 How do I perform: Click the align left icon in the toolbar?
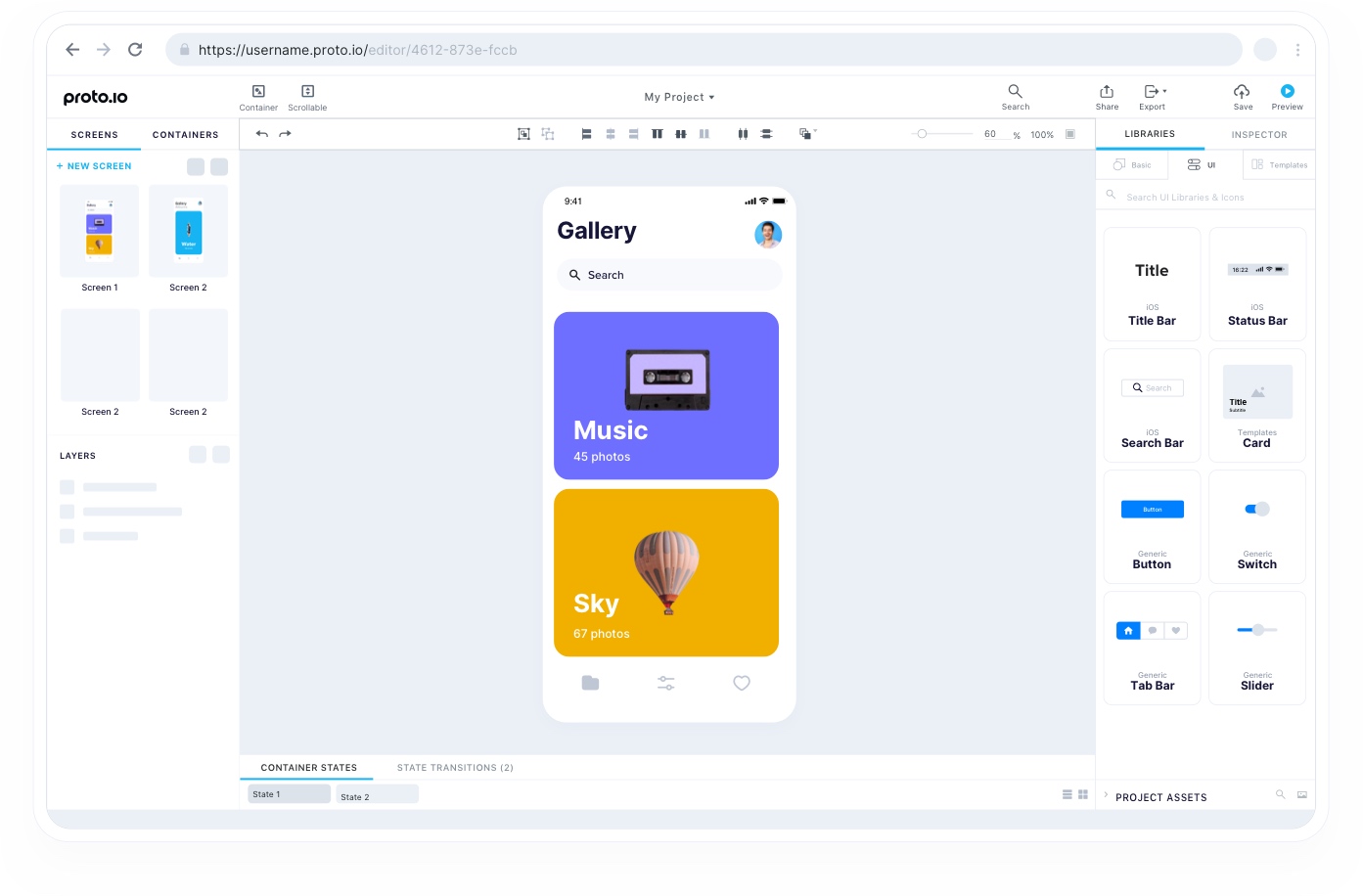tap(586, 133)
